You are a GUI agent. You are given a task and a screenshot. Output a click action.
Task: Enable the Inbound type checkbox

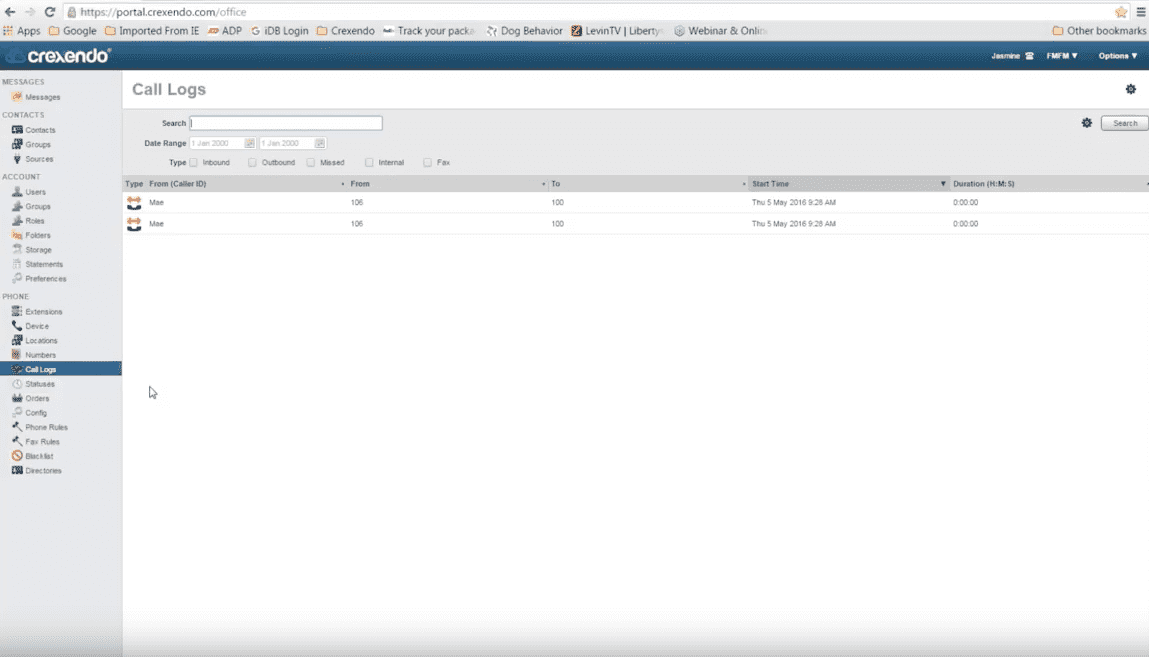193,163
